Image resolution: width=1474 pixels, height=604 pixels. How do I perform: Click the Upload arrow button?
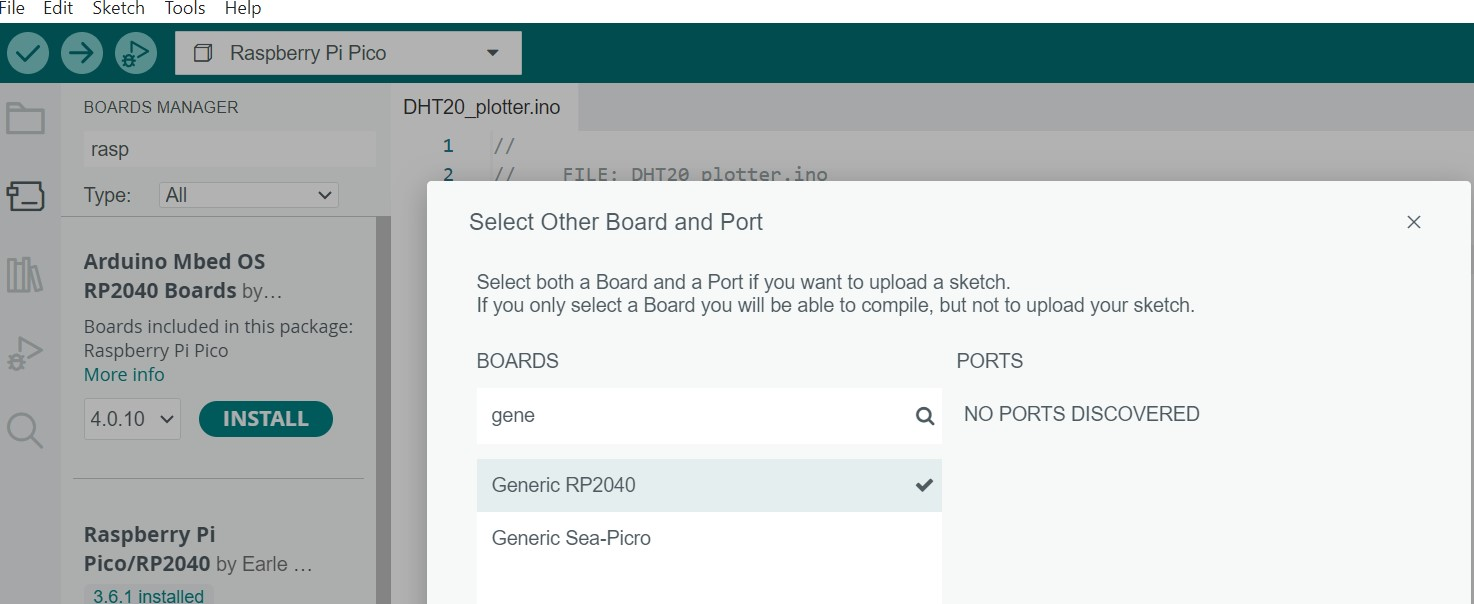(x=82, y=53)
